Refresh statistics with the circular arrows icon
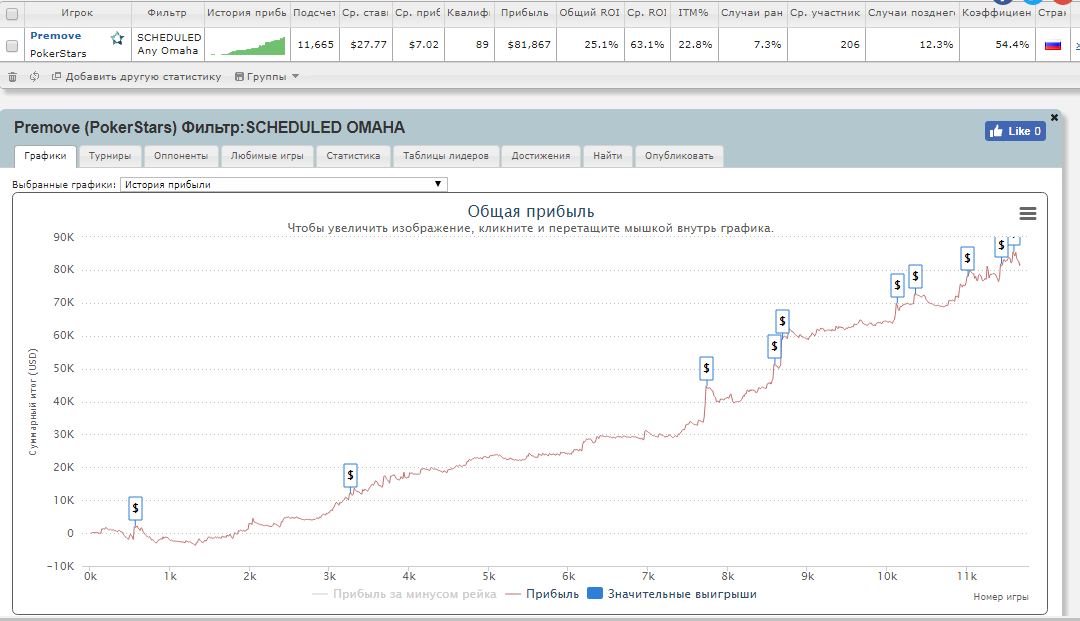The image size is (1080, 621). coord(34,76)
